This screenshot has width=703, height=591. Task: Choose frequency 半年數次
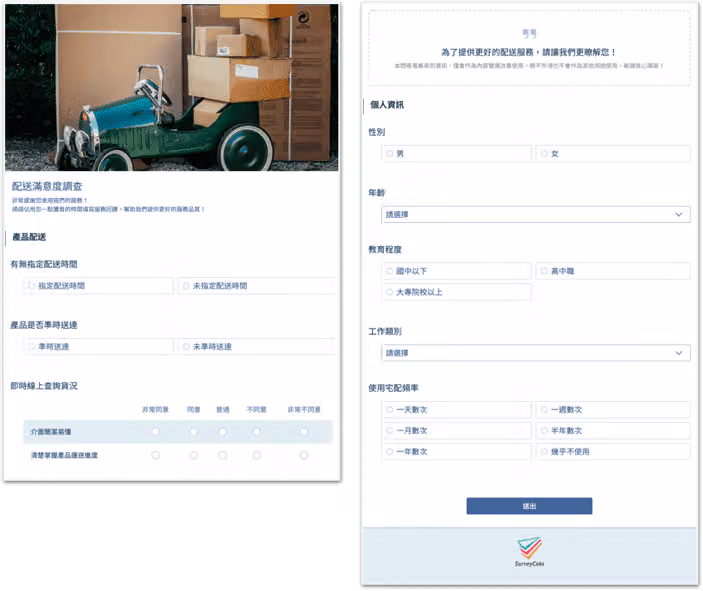pyautogui.click(x=613, y=430)
